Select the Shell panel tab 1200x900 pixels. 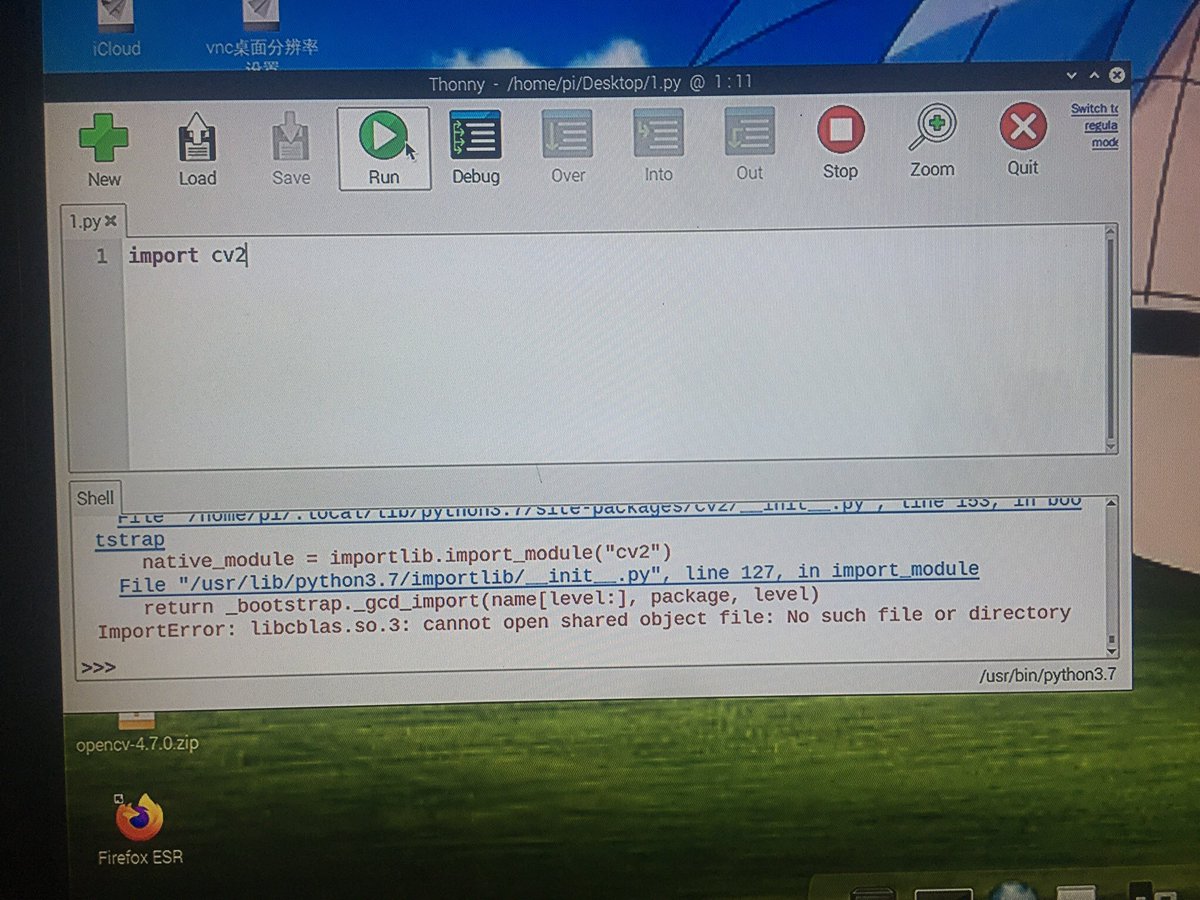coord(95,498)
